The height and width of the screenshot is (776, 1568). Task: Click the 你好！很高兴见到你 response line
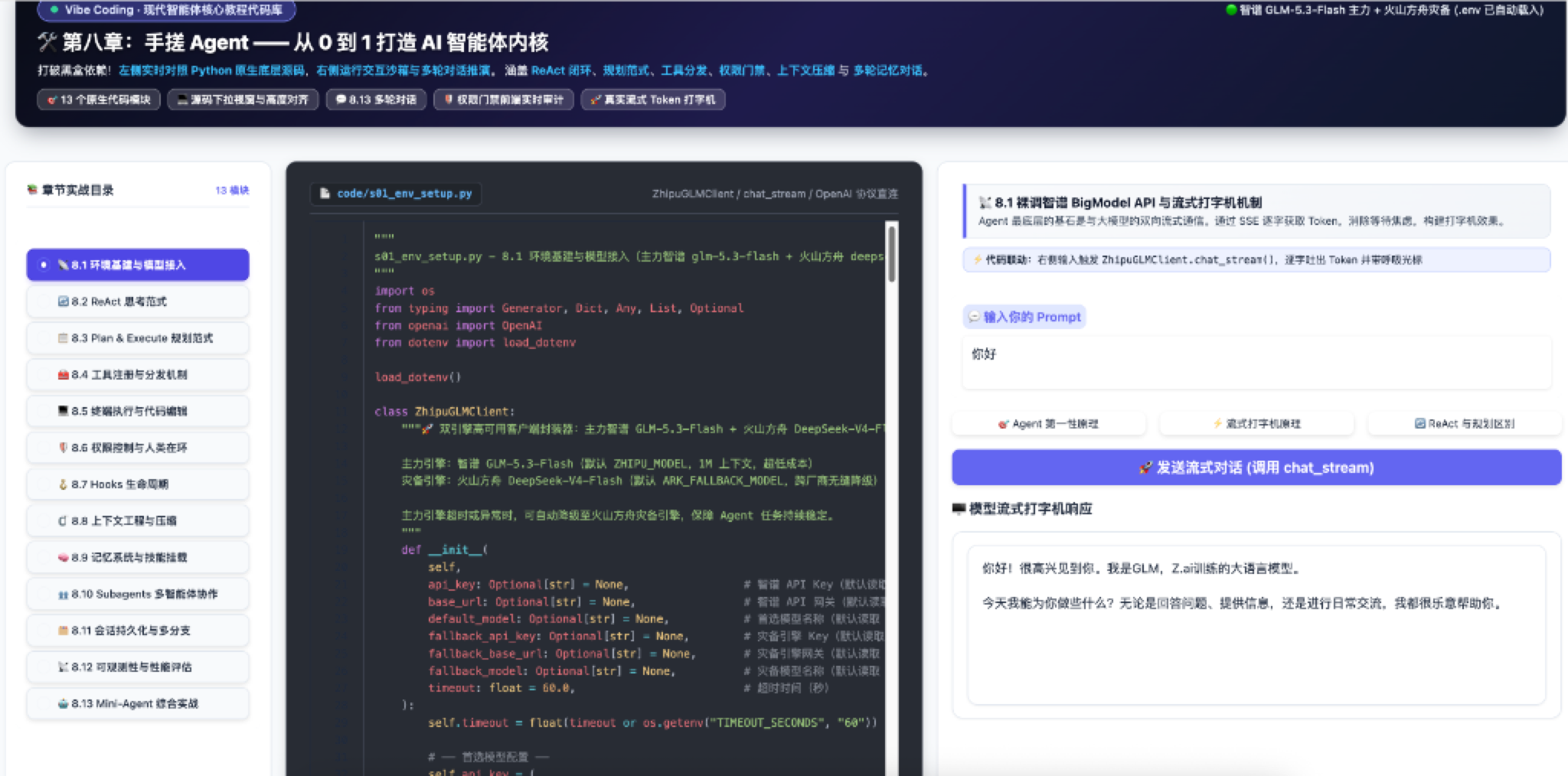[x=1141, y=569]
